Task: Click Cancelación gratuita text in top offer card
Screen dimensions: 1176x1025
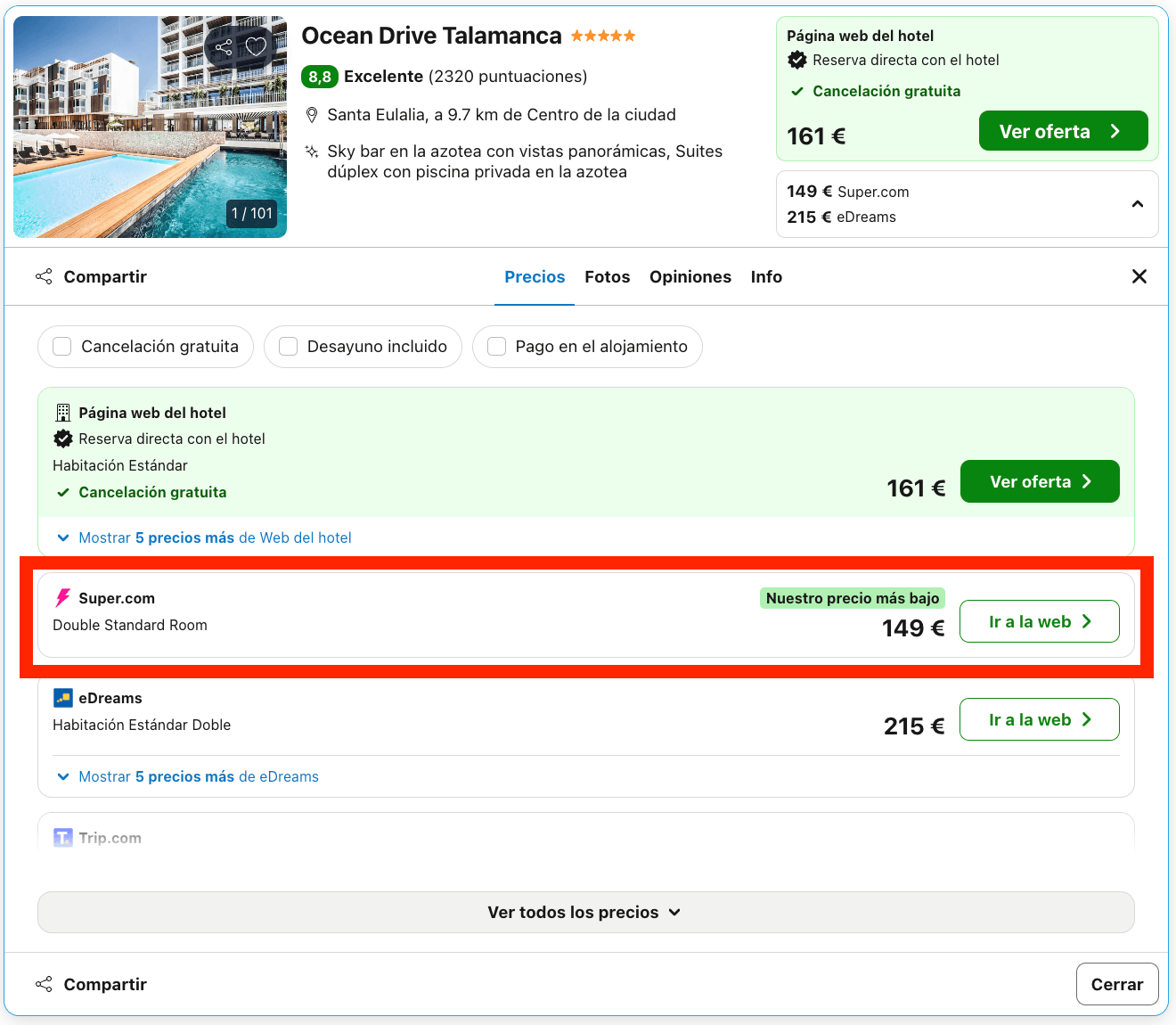Action: [x=886, y=91]
